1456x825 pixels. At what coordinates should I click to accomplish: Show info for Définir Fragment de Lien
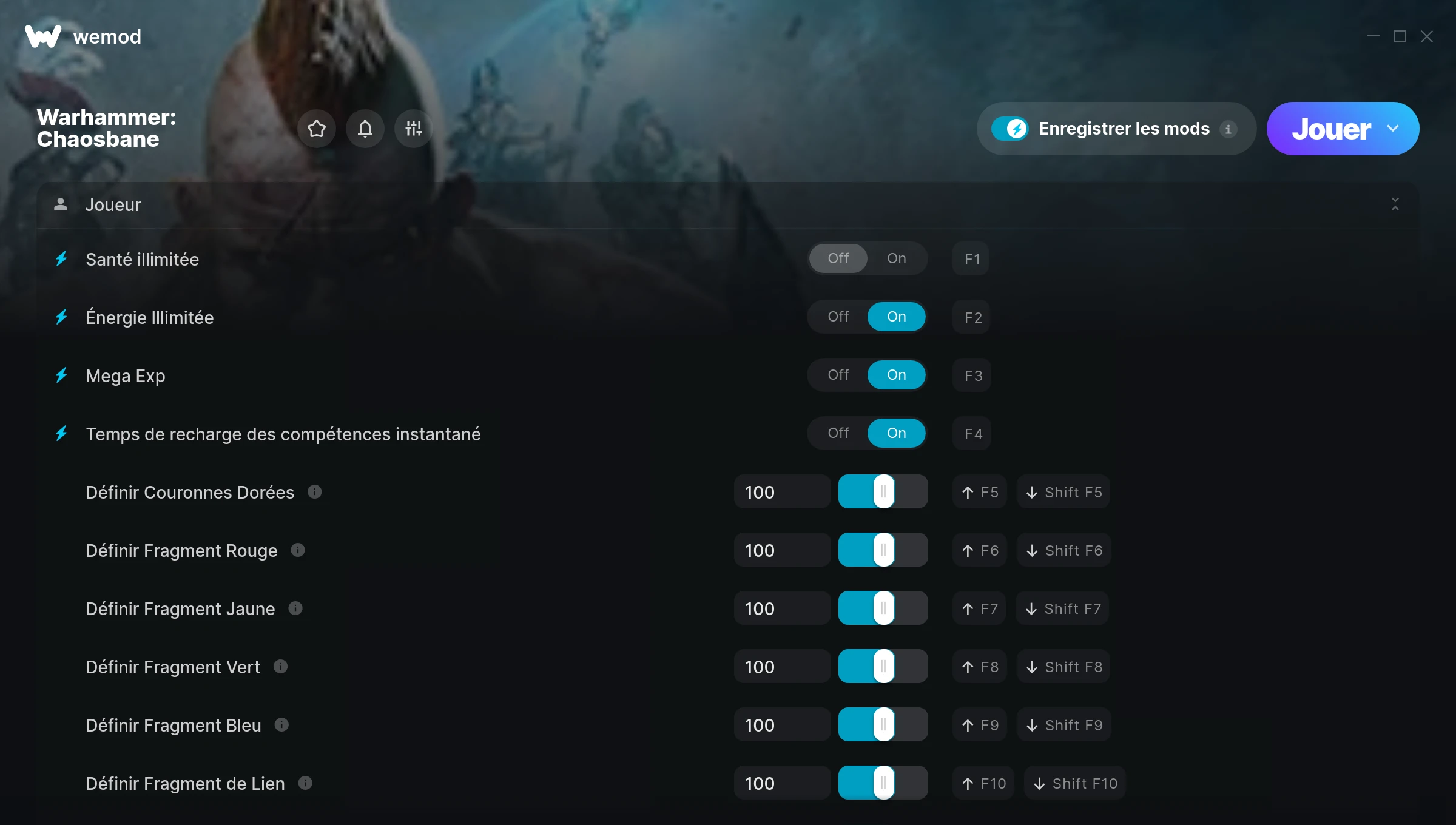[305, 783]
